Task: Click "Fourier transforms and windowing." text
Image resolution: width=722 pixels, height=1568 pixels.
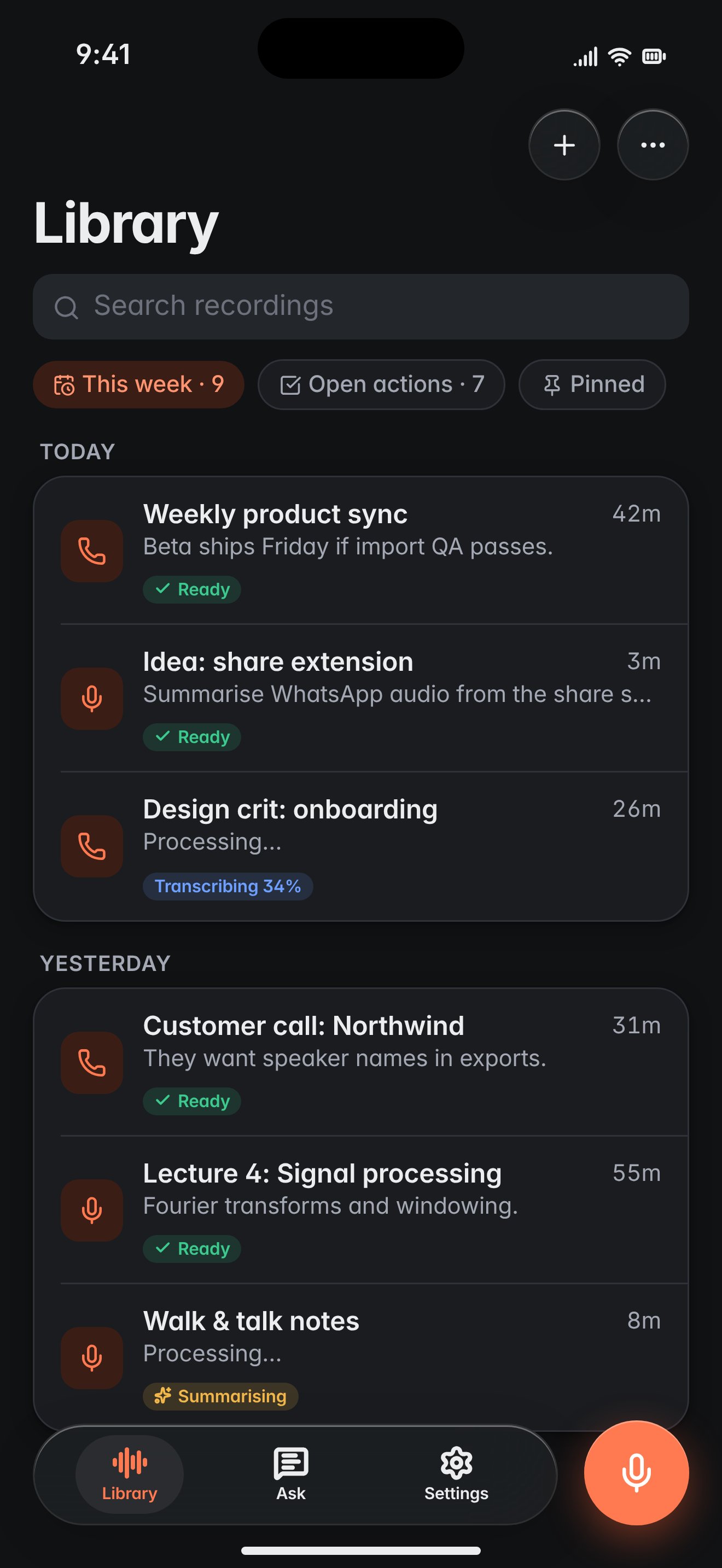Action: tap(330, 1206)
